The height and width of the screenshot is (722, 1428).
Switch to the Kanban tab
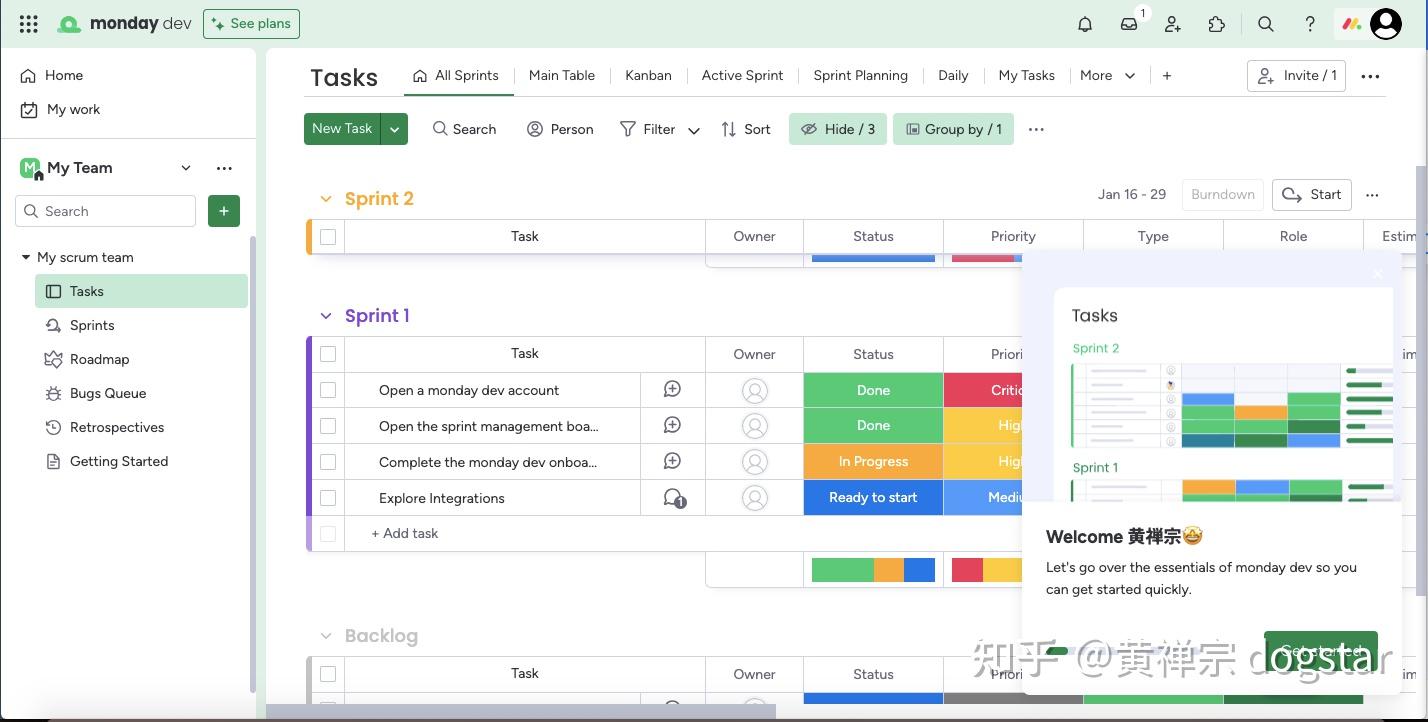[648, 75]
